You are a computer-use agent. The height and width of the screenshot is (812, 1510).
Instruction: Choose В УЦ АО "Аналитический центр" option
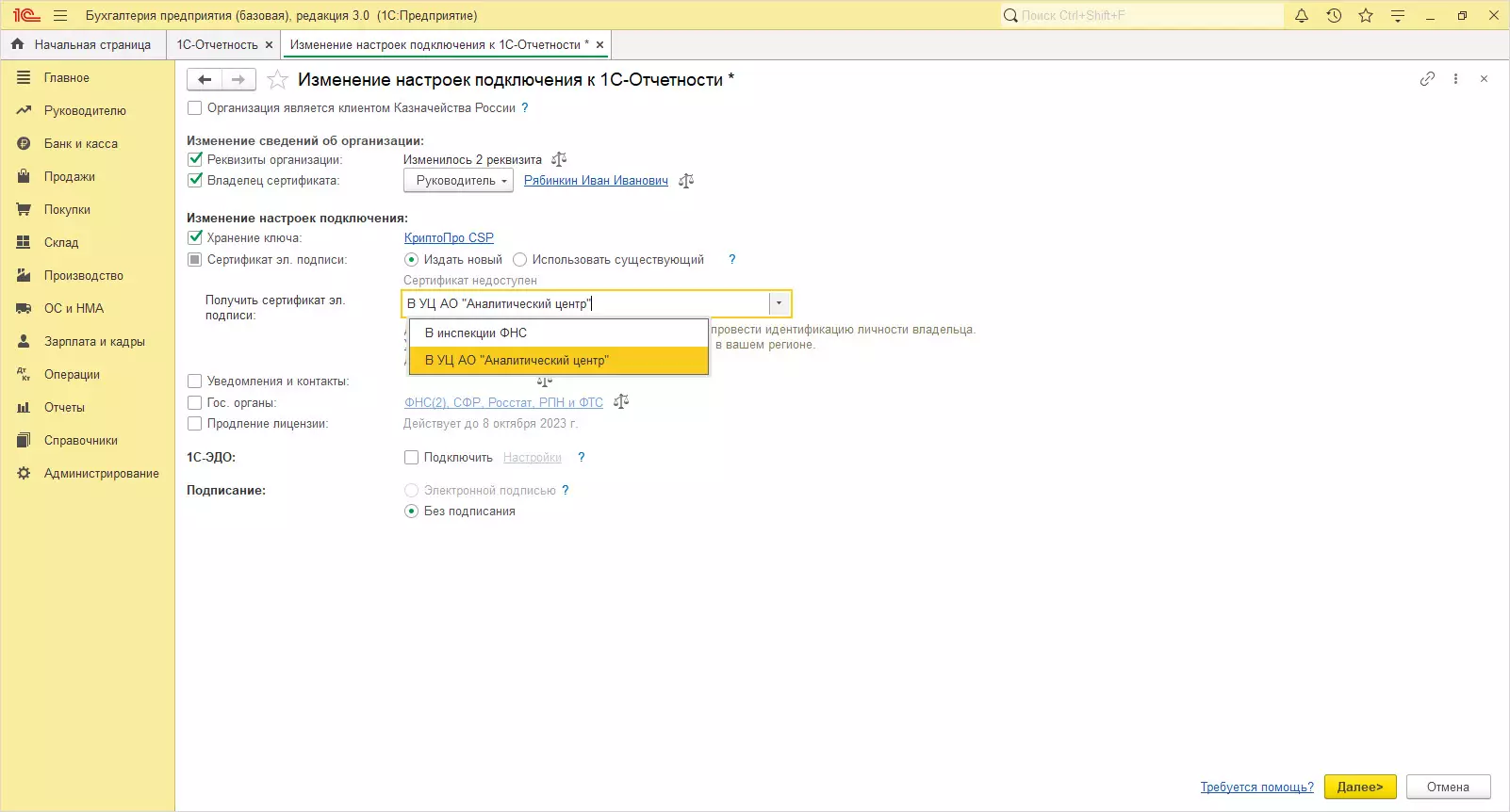(559, 360)
